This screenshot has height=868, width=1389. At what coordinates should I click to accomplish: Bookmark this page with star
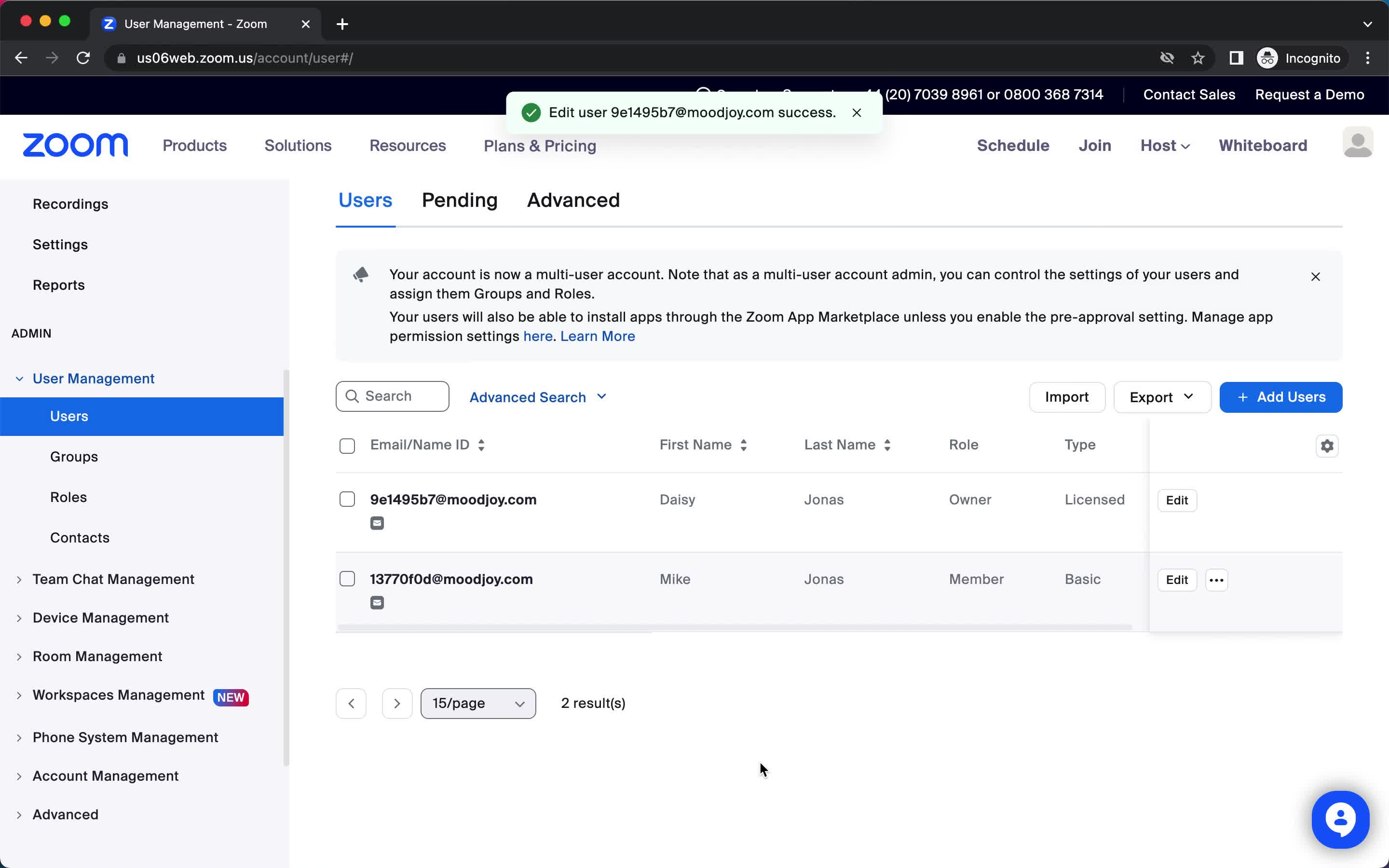pyautogui.click(x=1198, y=58)
